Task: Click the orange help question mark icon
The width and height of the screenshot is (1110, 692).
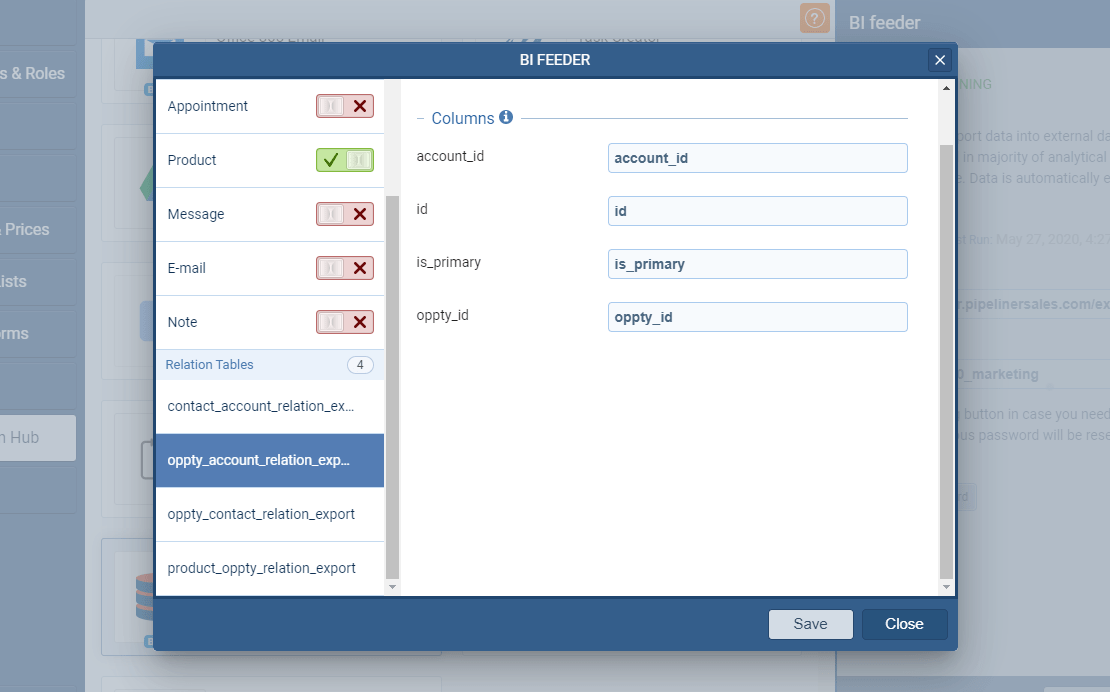Action: [815, 18]
